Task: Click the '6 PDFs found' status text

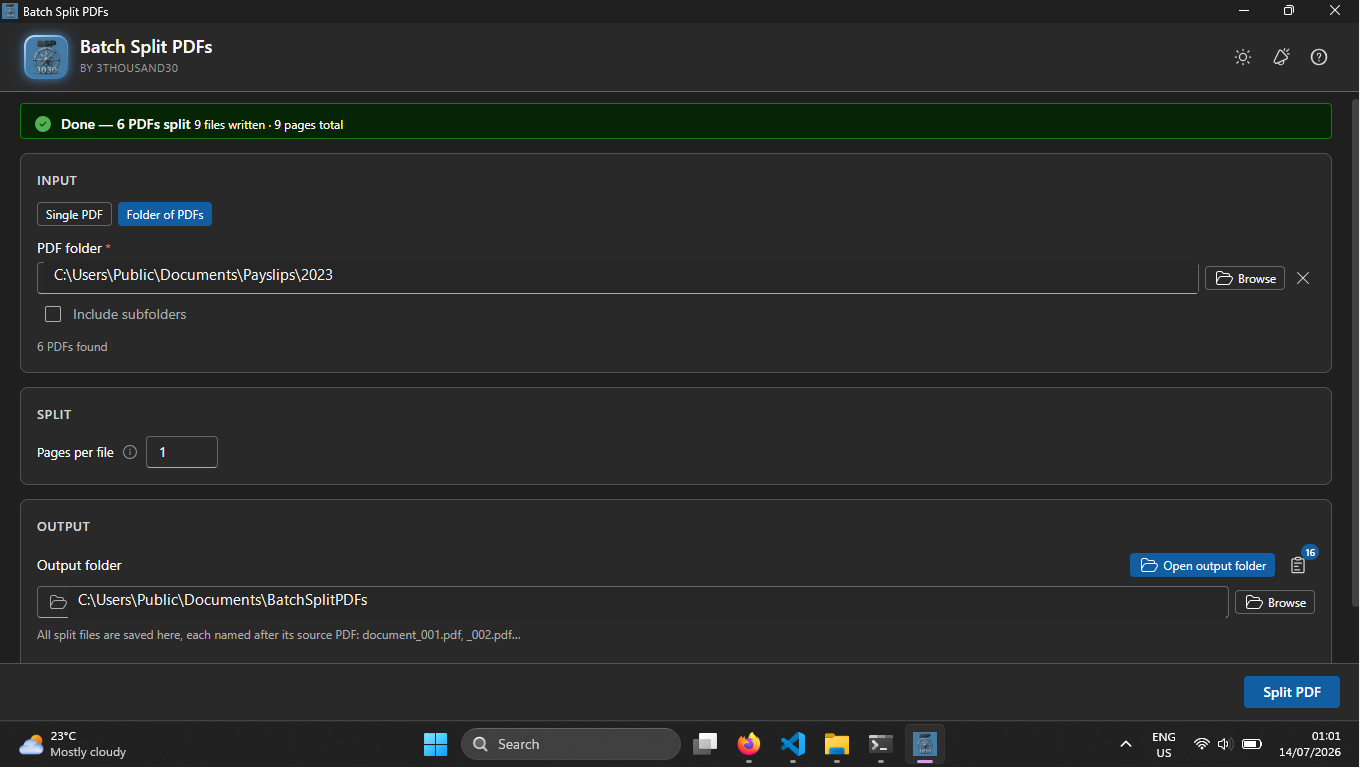Action: (x=72, y=347)
